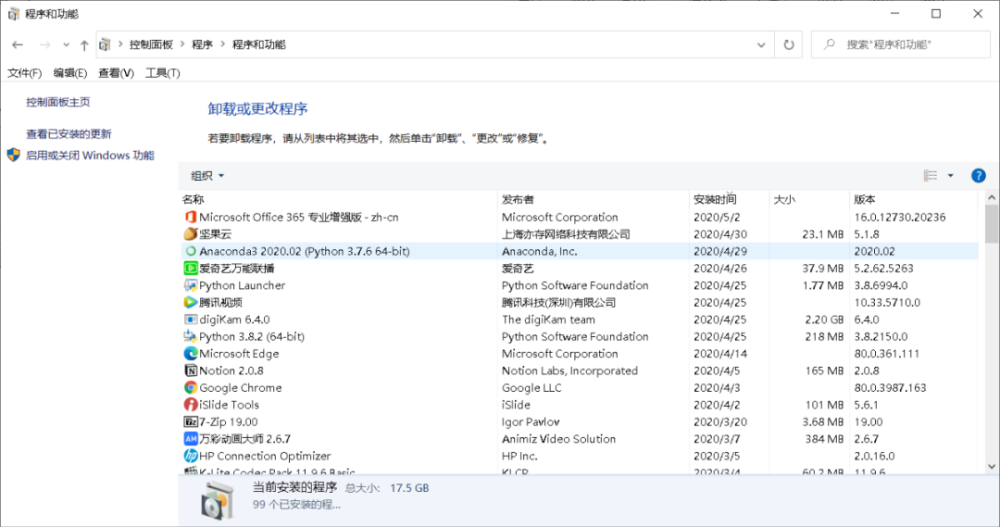Click the Windows features shield icon
Image resolution: width=1000 pixels, height=527 pixels.
pos(13,155)
